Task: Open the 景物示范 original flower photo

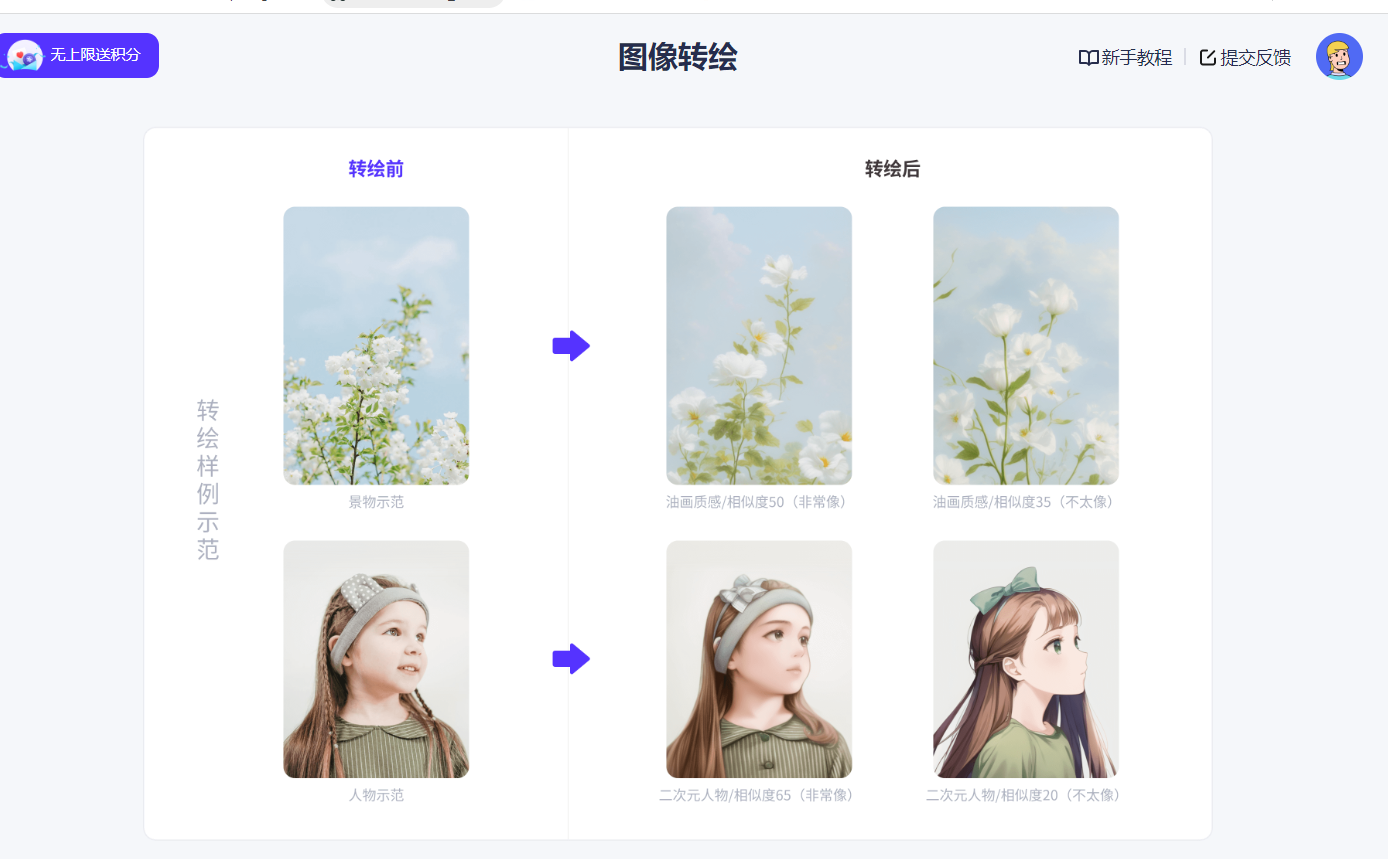Action: coord(376,346)
